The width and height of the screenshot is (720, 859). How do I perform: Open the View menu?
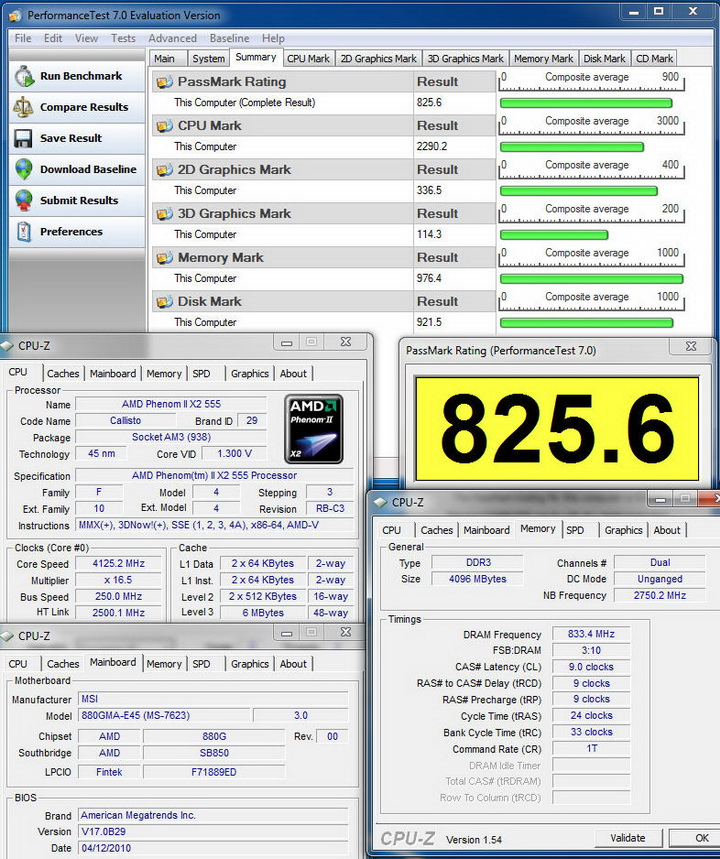click(87, 38)
